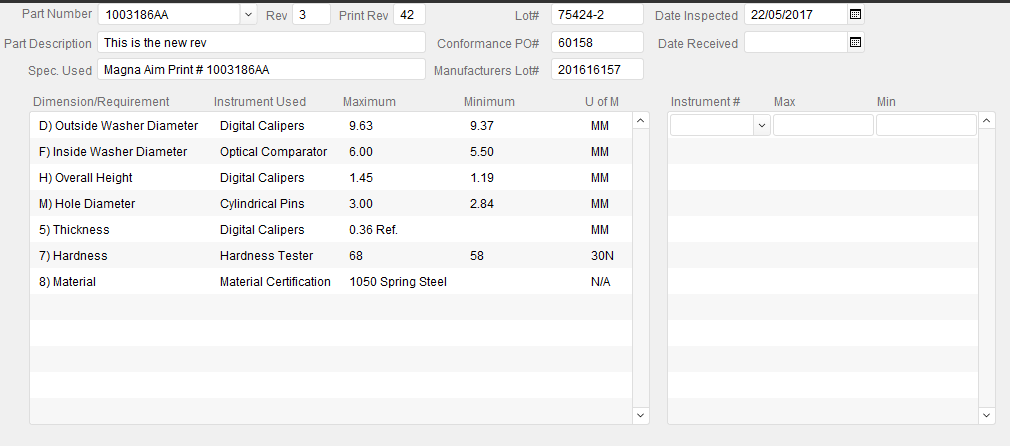This screenshot has width=1010, height=446.
Task: Click the 9.37 minimum value
Action: tap(482, 126)
